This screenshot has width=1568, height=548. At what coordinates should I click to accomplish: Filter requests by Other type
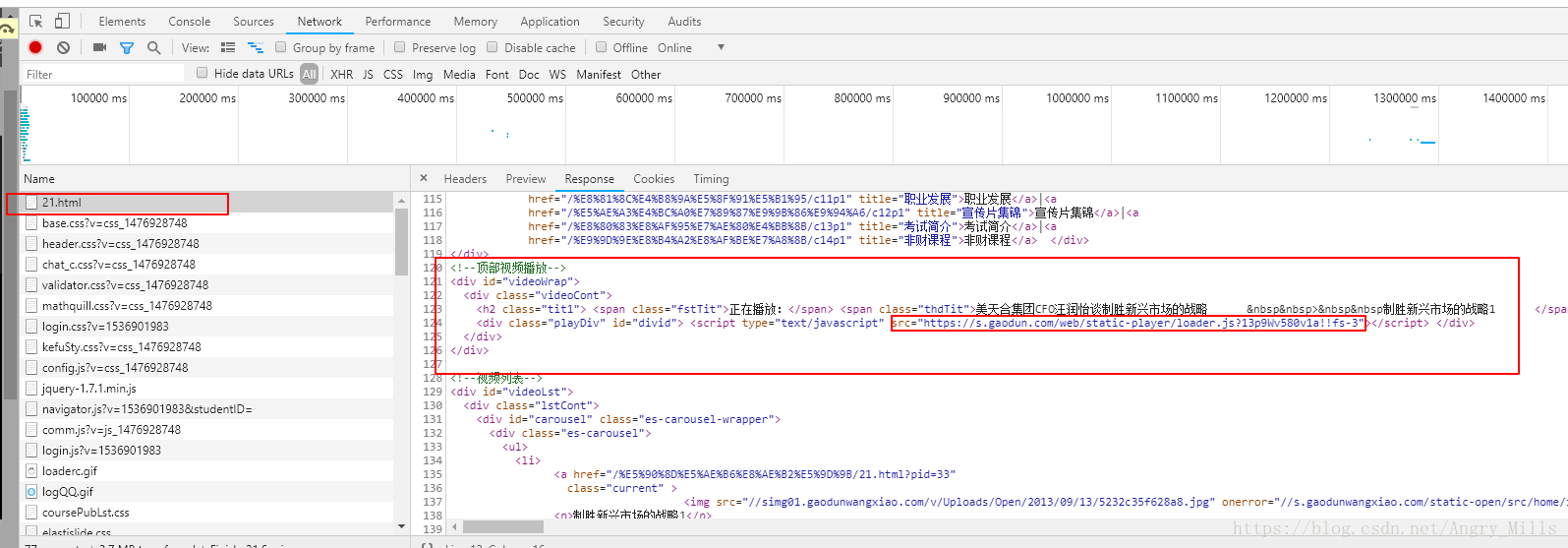[x=646, y=74]
